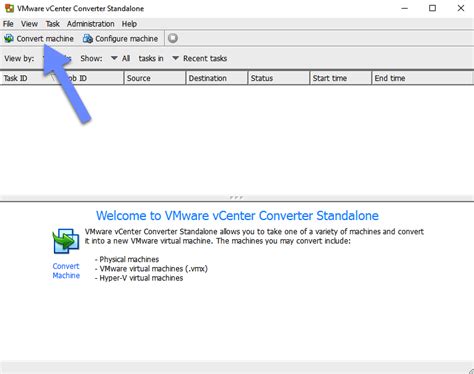Click the VMware app icon in title bar

click(9, 8)
